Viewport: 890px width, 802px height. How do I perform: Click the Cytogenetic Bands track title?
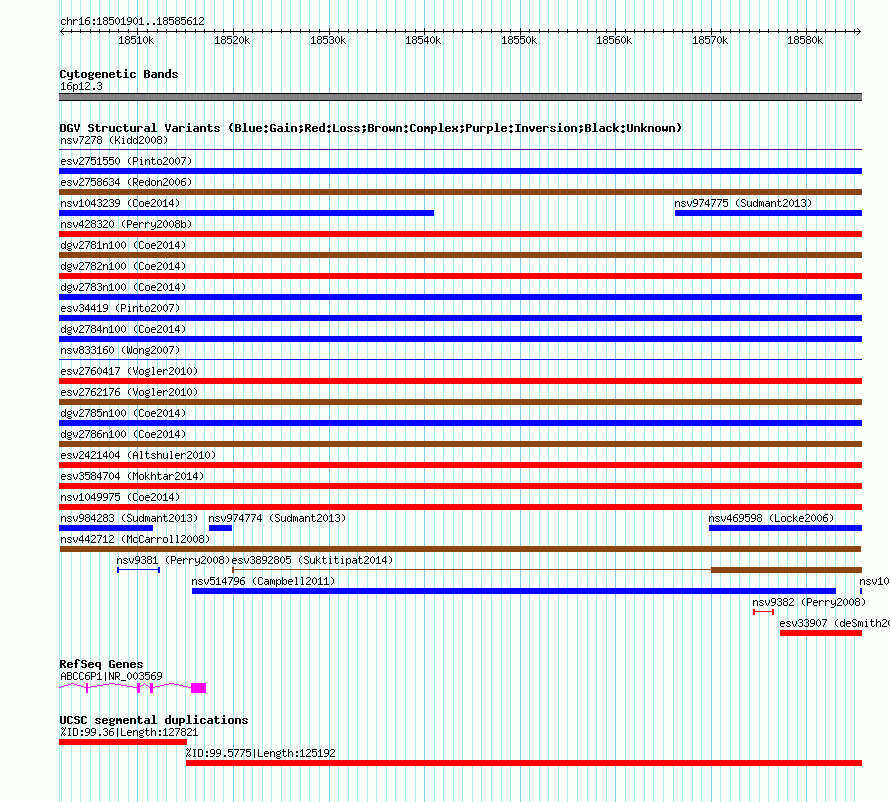119,74
